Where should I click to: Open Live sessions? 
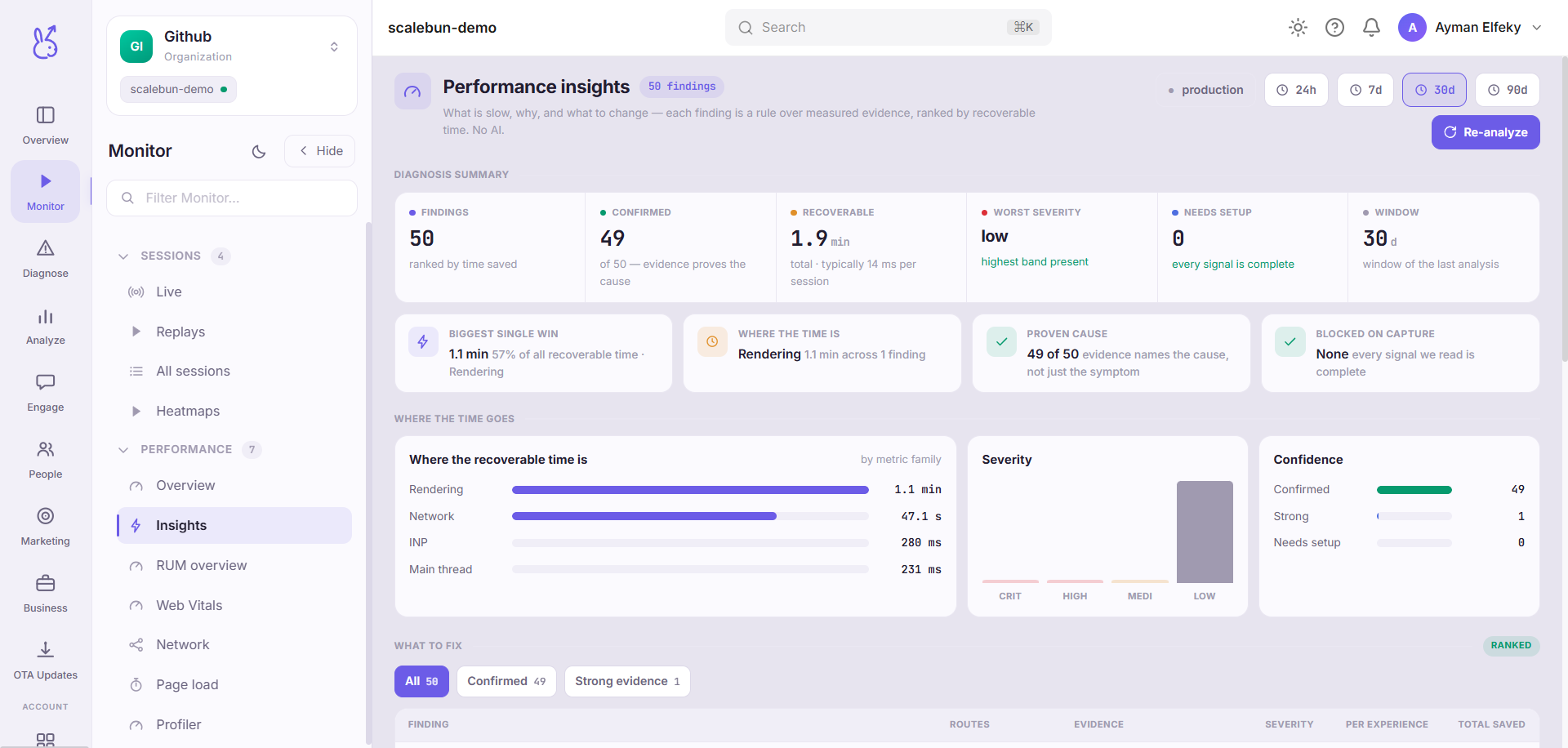click(x=234, y=292)
